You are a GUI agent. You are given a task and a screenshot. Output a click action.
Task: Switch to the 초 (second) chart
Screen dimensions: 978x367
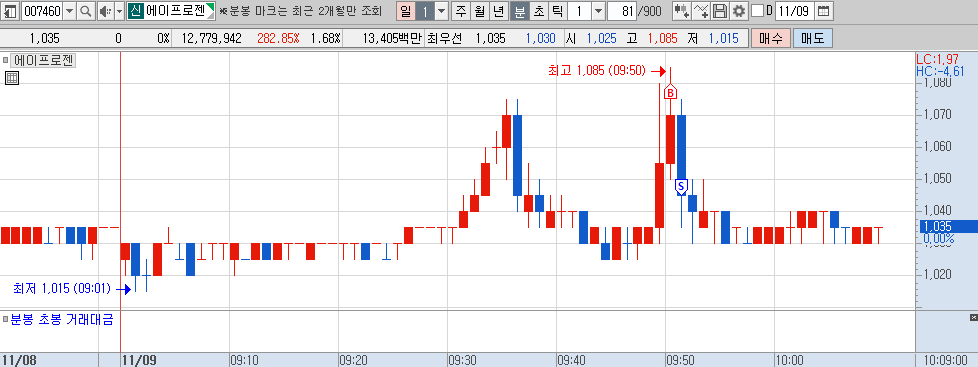point(538,11)
